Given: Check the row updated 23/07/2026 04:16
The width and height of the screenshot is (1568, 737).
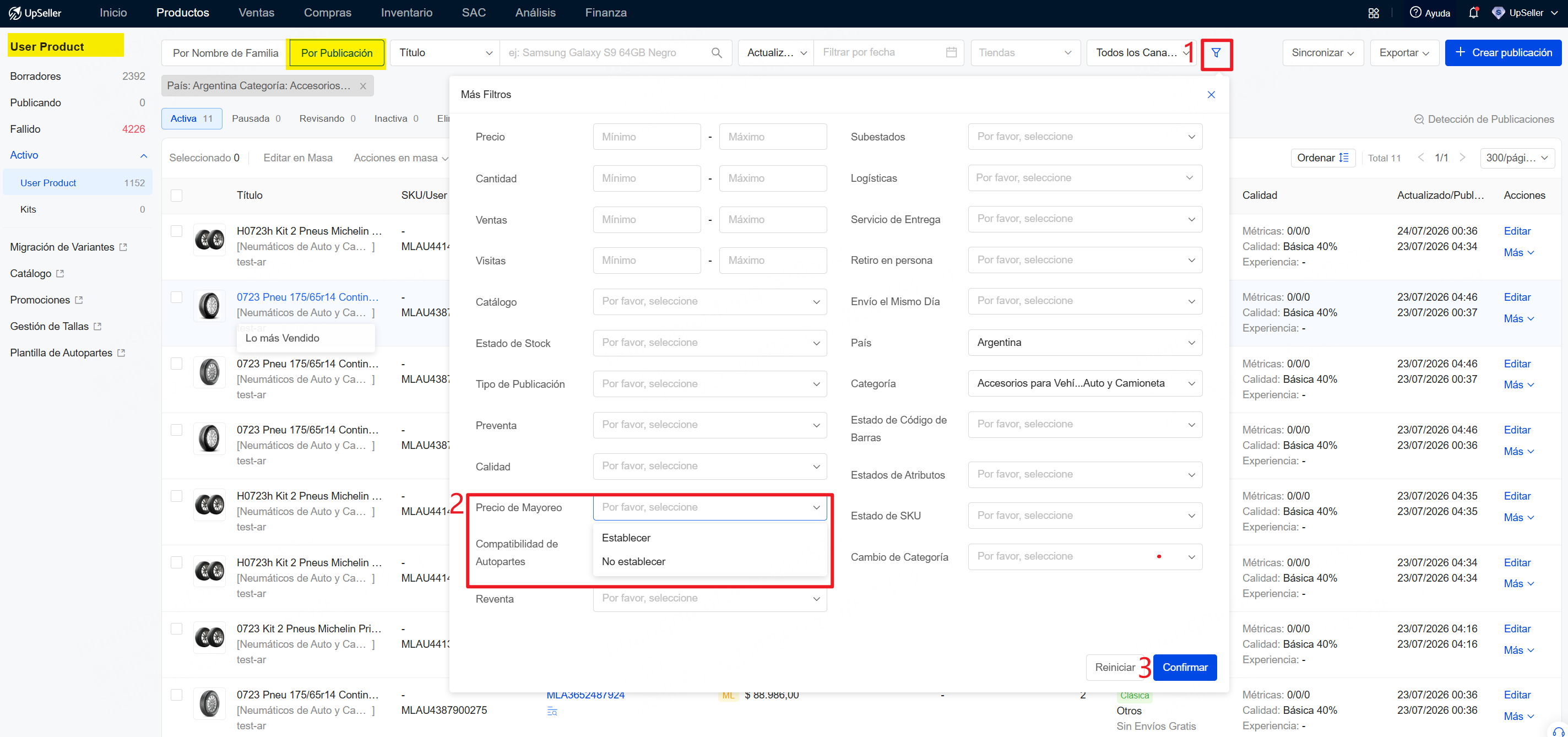Looking at the screenshot, I should 177,628.
